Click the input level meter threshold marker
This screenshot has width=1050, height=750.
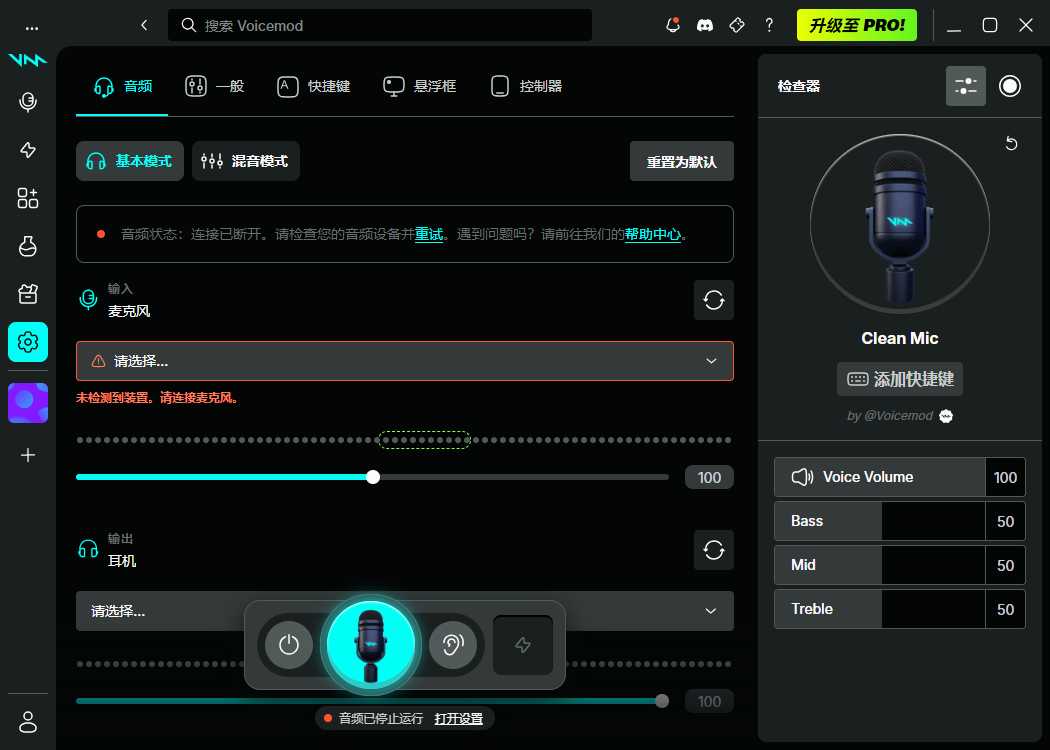coord(425,440)
